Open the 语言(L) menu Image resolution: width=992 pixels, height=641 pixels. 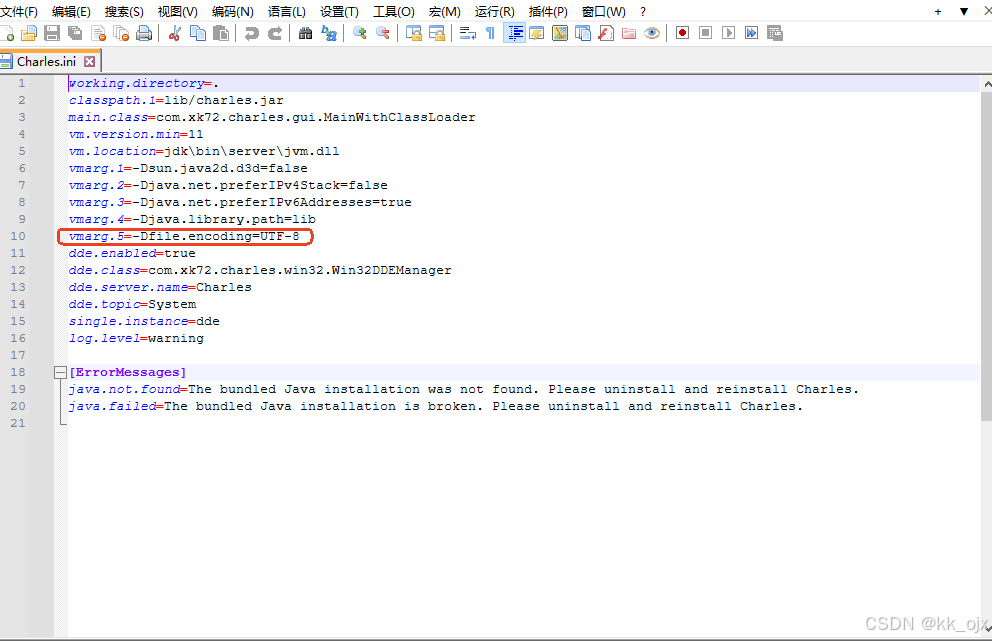287,11
